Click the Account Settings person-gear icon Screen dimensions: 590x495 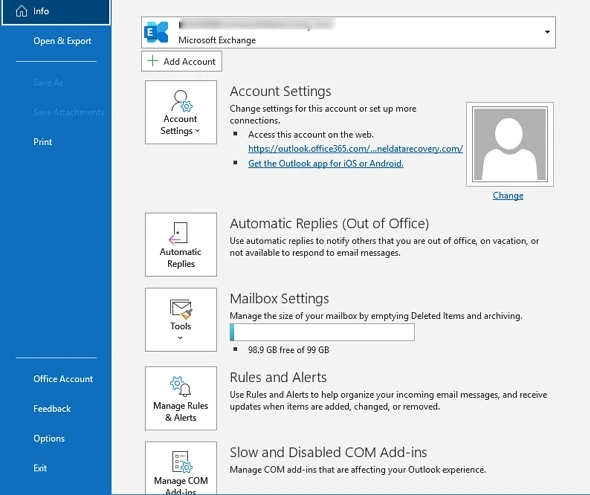182,101
